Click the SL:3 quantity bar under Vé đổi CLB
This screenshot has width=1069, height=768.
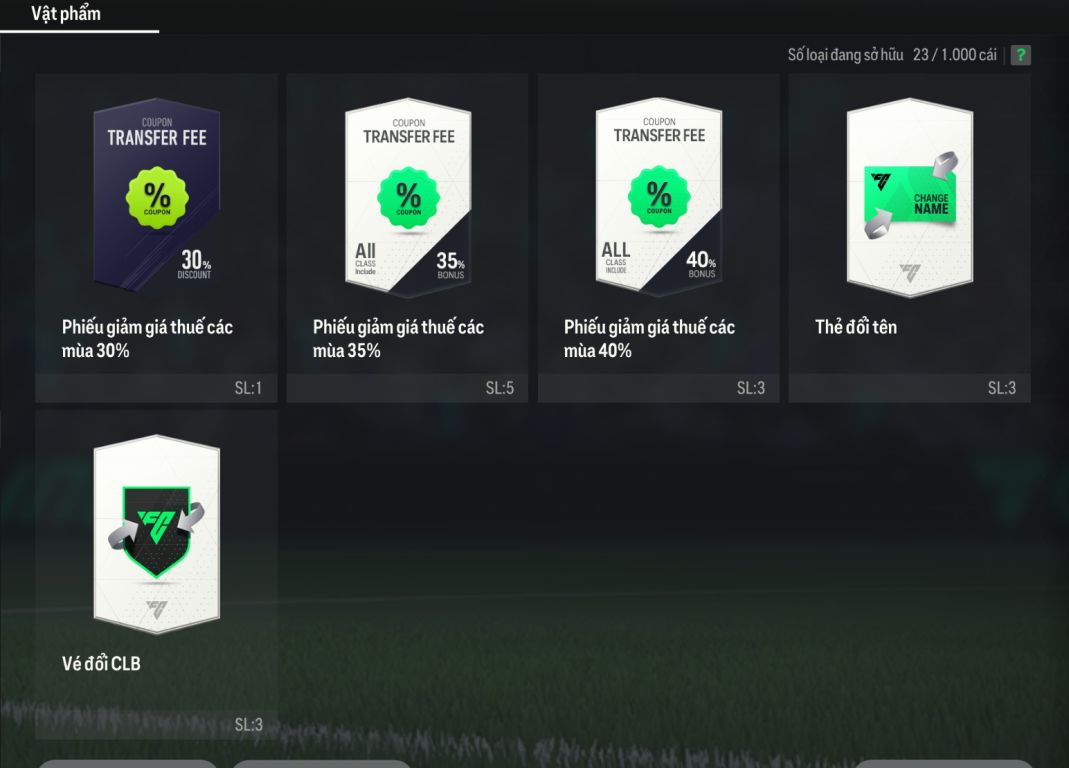[157, 724]
